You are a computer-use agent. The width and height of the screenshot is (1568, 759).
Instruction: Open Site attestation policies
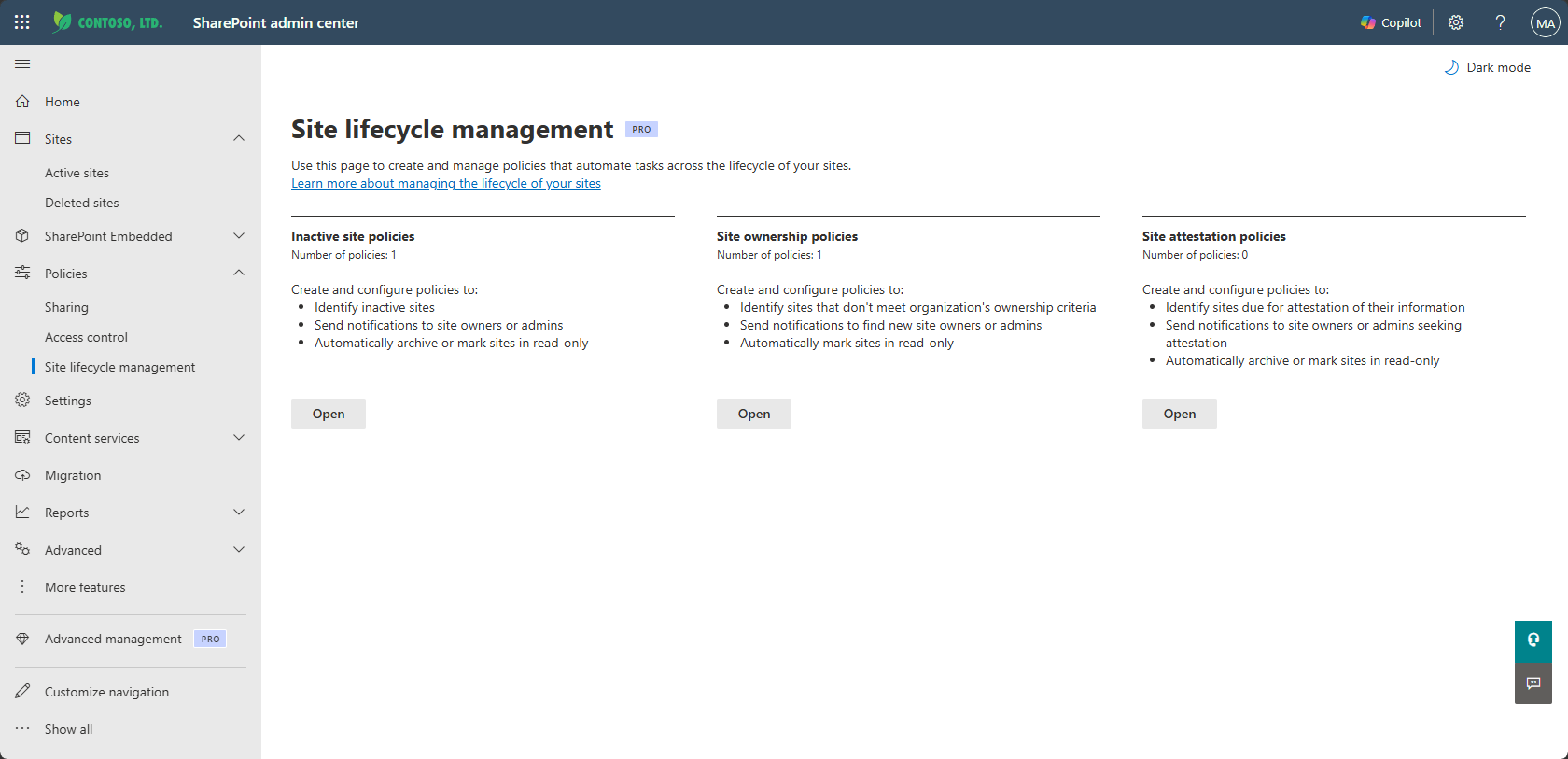point(1180,414)
